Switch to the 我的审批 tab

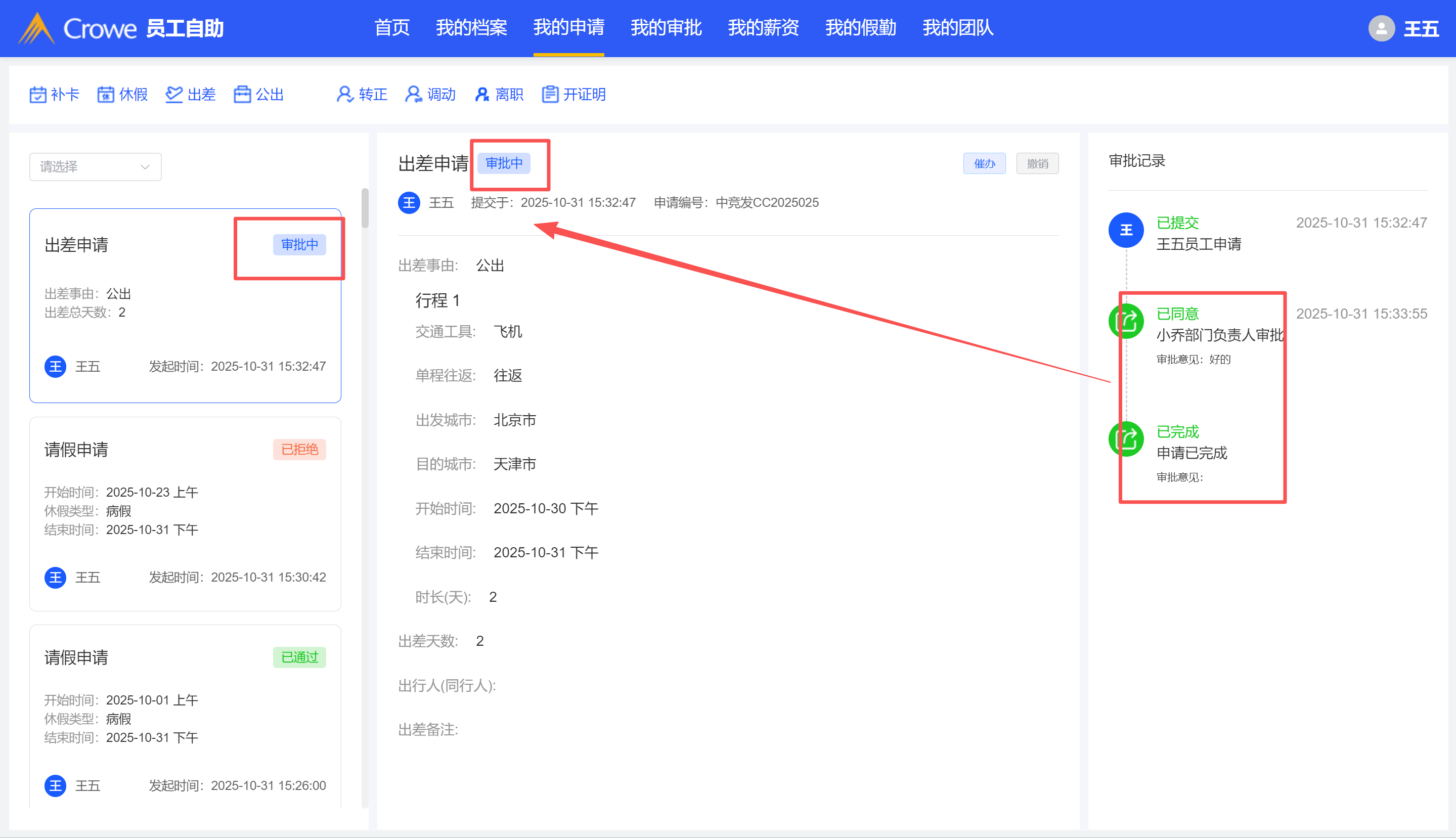(666, 28)
